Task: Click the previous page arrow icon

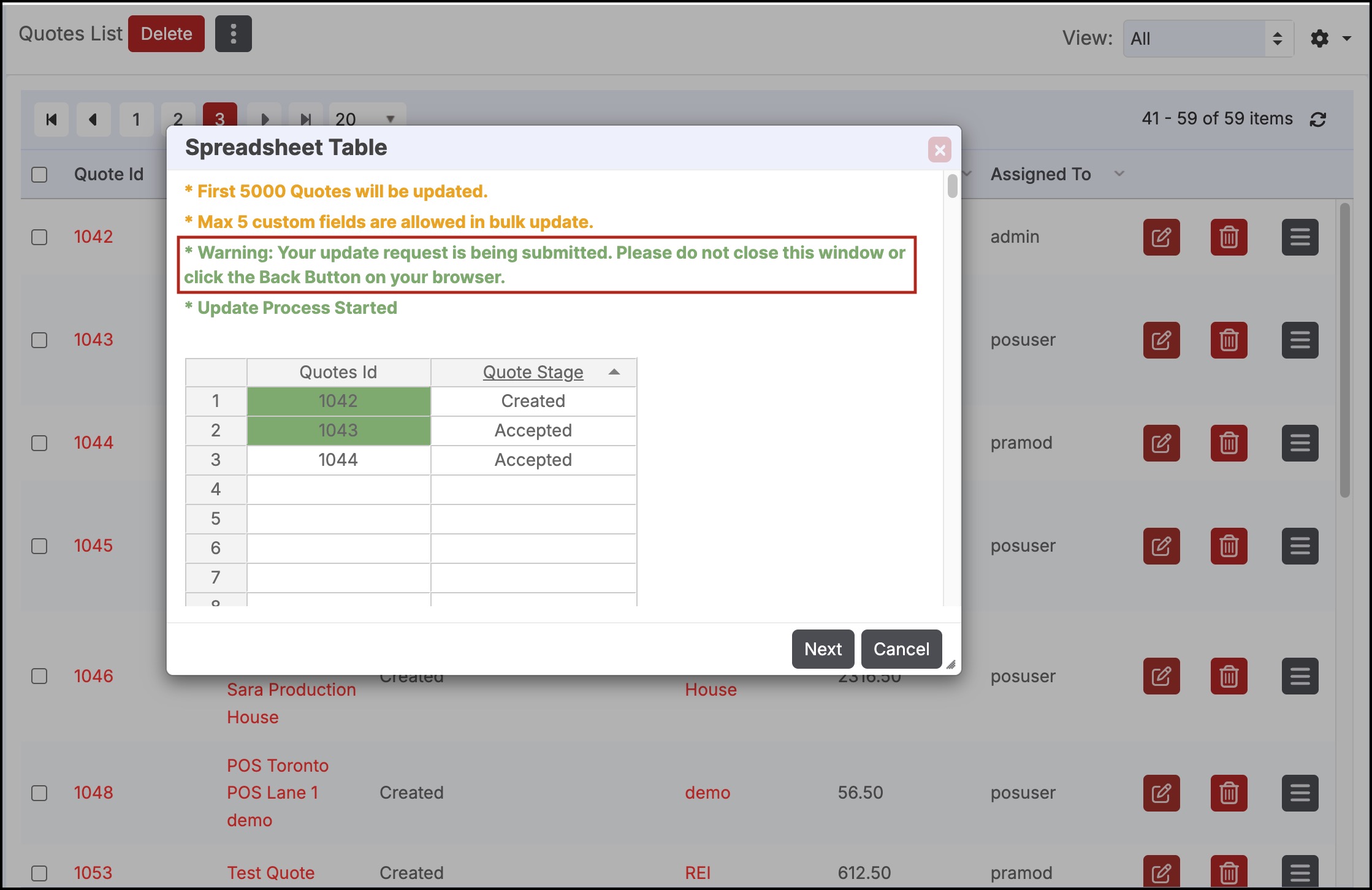Action: [x=93, y=120]
